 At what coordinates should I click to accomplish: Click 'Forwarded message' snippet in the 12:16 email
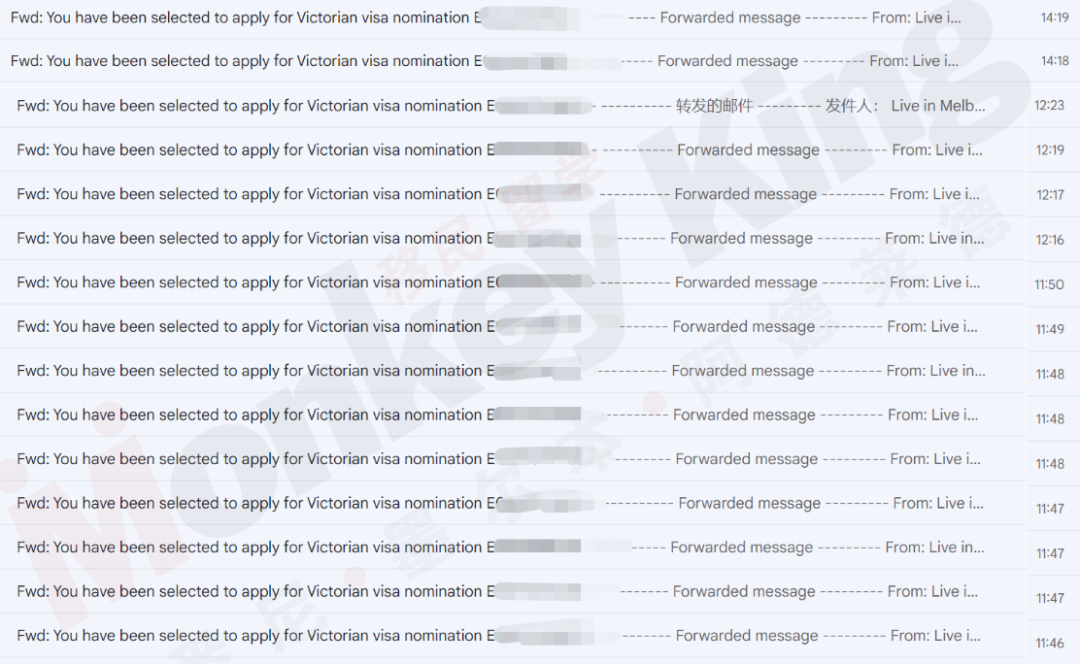pyautogui.click(x=741, y=238)
